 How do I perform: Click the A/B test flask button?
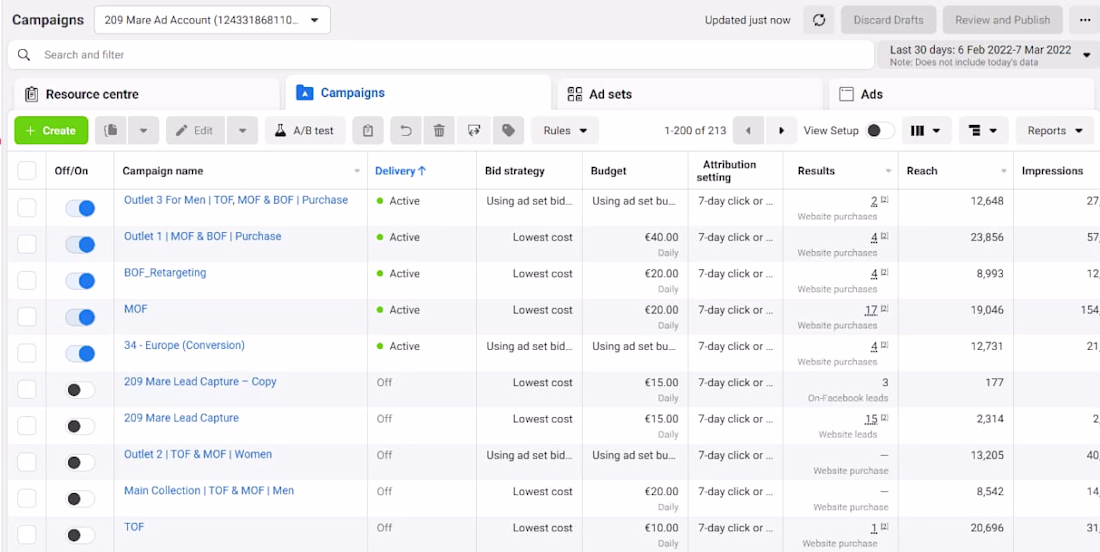305,130
